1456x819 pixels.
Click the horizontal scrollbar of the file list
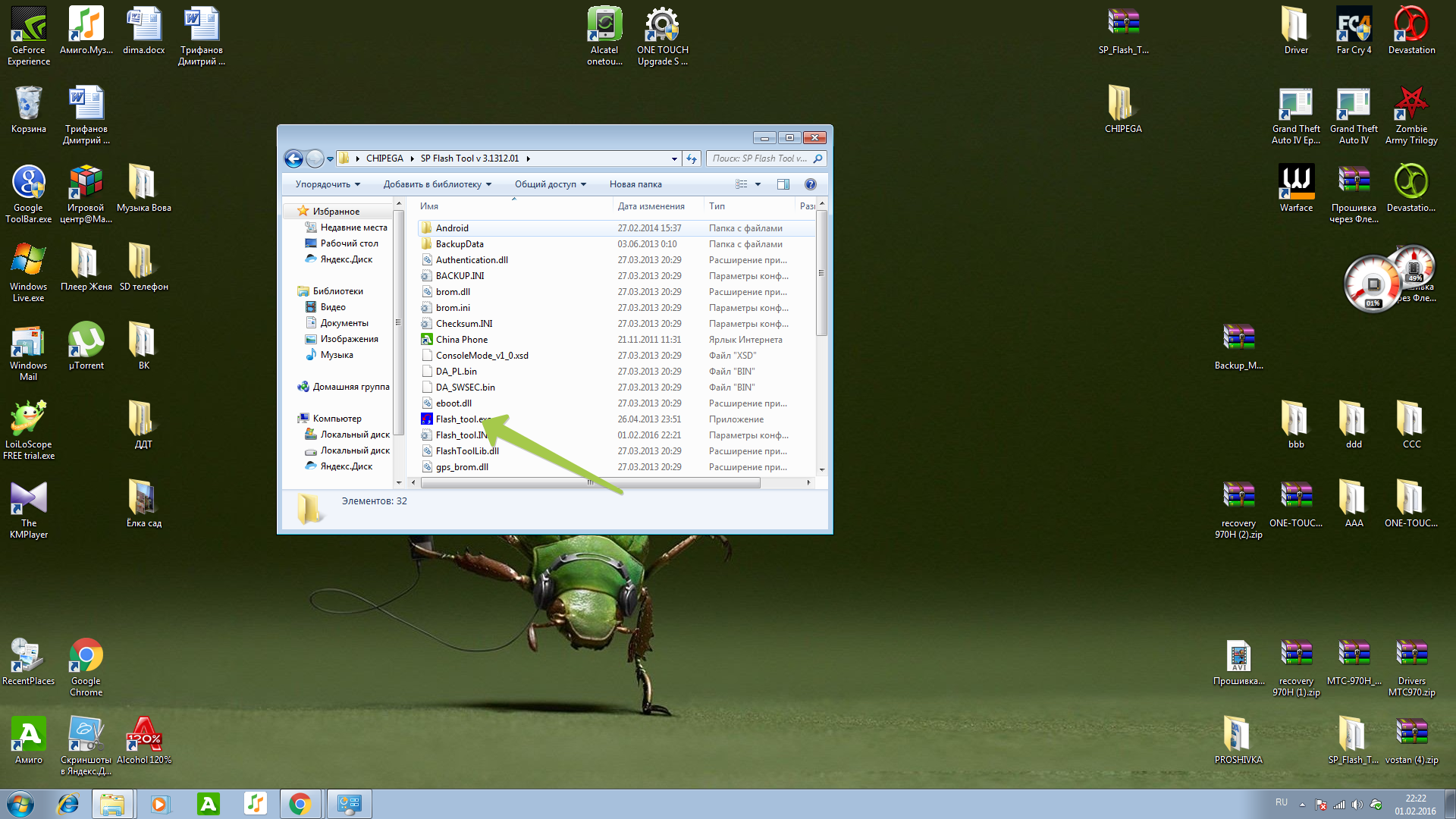590,482
